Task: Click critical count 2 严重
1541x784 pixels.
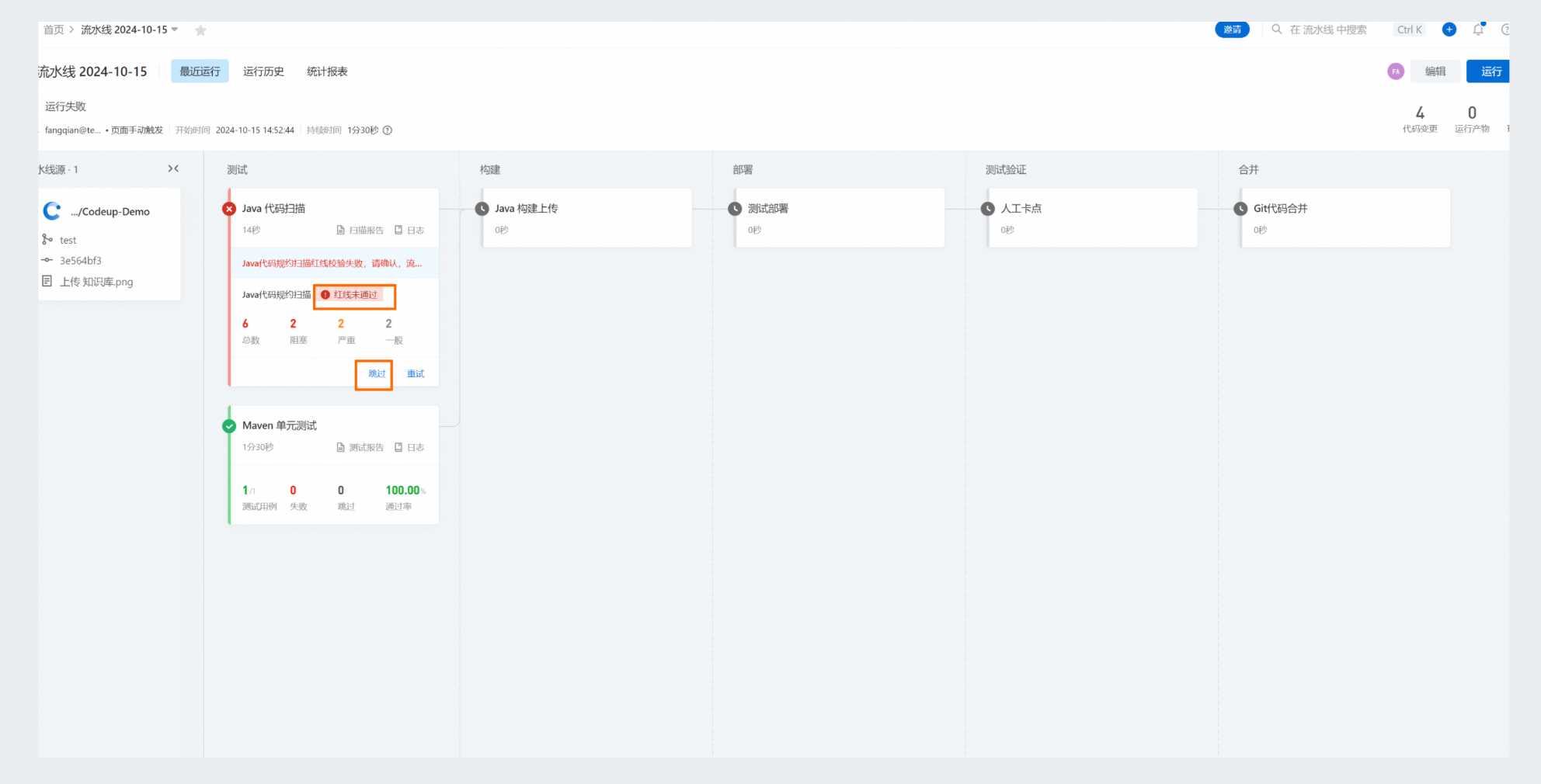Action: 346,331
